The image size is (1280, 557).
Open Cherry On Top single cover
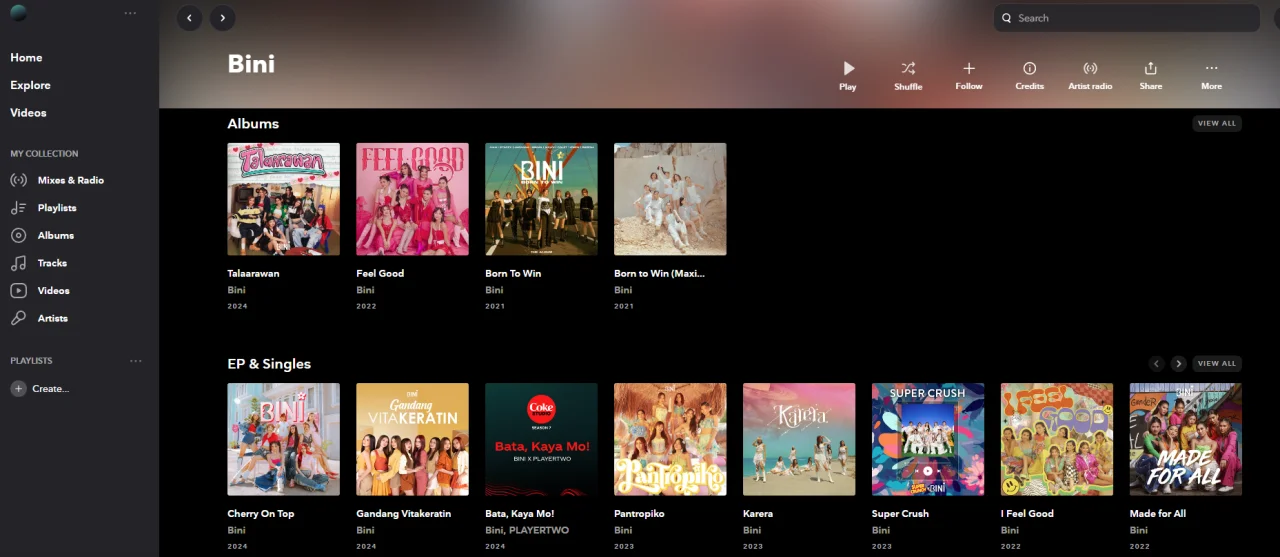click(x=284, y=439)
